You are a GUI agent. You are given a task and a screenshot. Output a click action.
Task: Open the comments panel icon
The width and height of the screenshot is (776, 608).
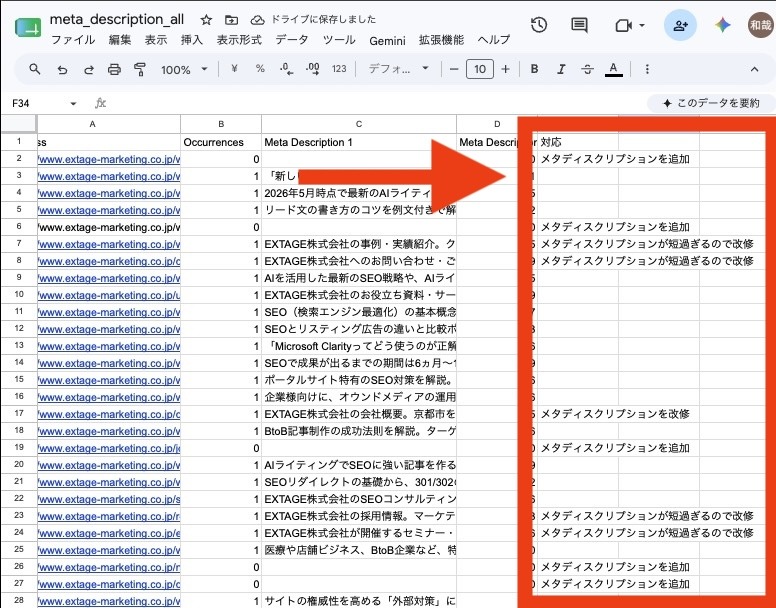[579, 25]
